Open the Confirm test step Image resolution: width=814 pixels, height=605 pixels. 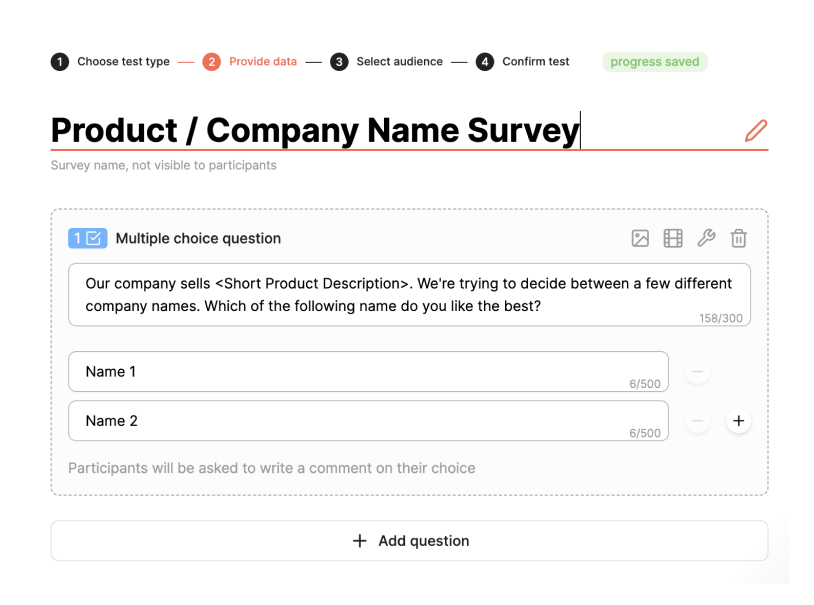pos(523,62)
